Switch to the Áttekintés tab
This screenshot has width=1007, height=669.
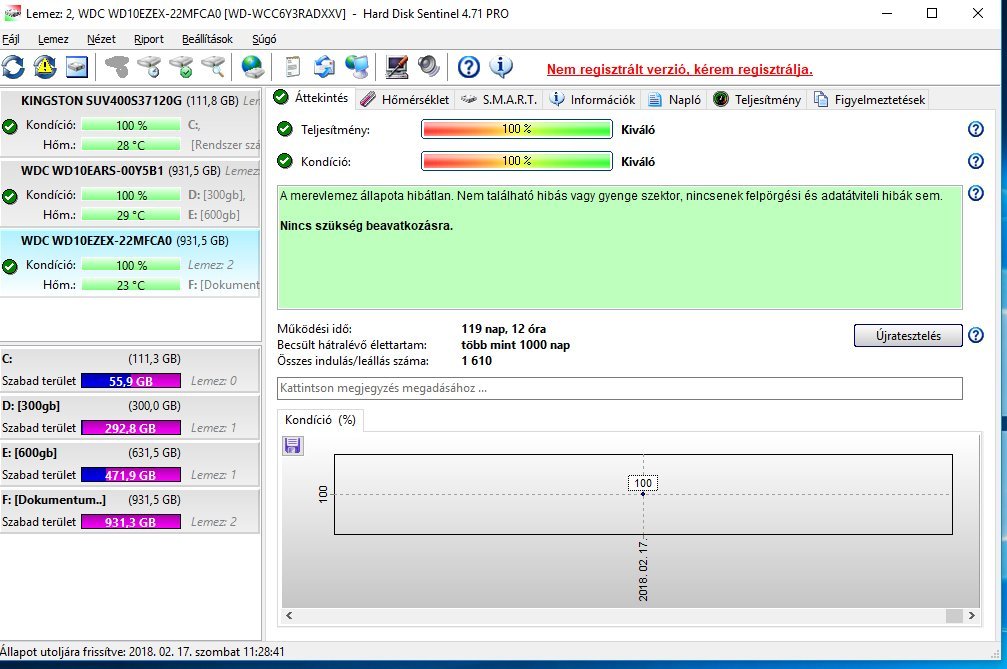pos(311,98)
